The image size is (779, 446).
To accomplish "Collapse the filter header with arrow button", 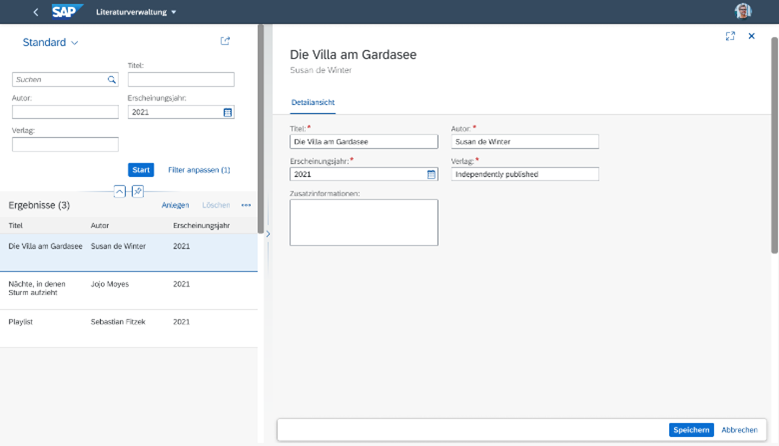I will 120,191.
